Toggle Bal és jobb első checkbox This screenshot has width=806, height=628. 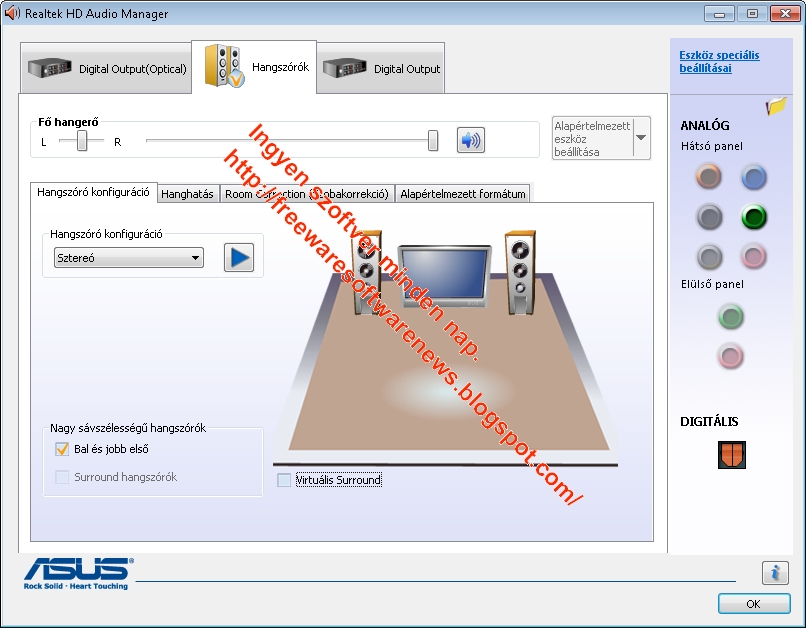[62, 449]
